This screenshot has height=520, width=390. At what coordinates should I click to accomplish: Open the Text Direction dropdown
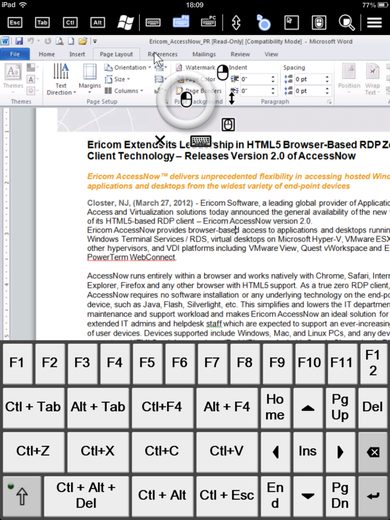tap(61, 79)
